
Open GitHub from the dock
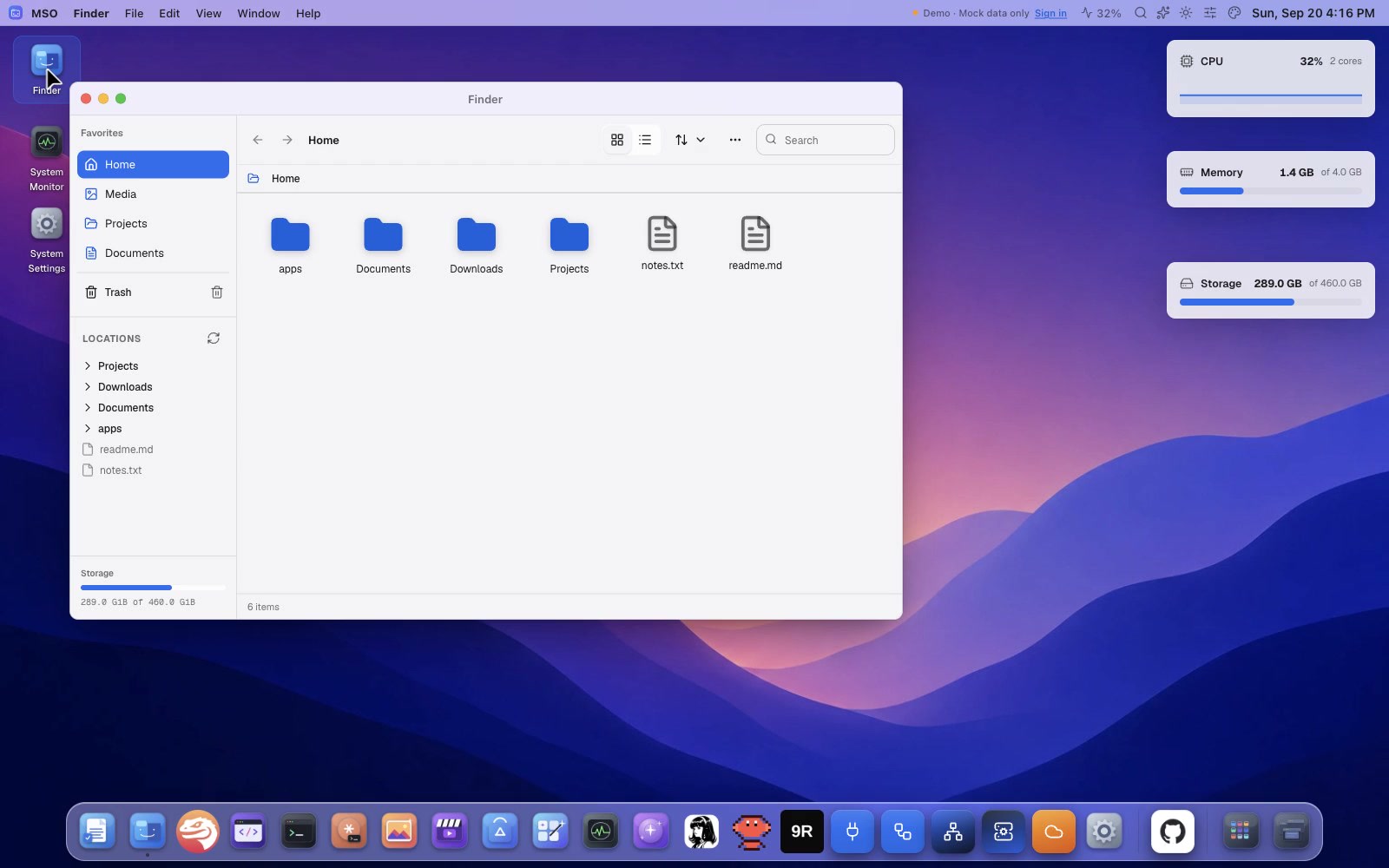coord(1173,832)
